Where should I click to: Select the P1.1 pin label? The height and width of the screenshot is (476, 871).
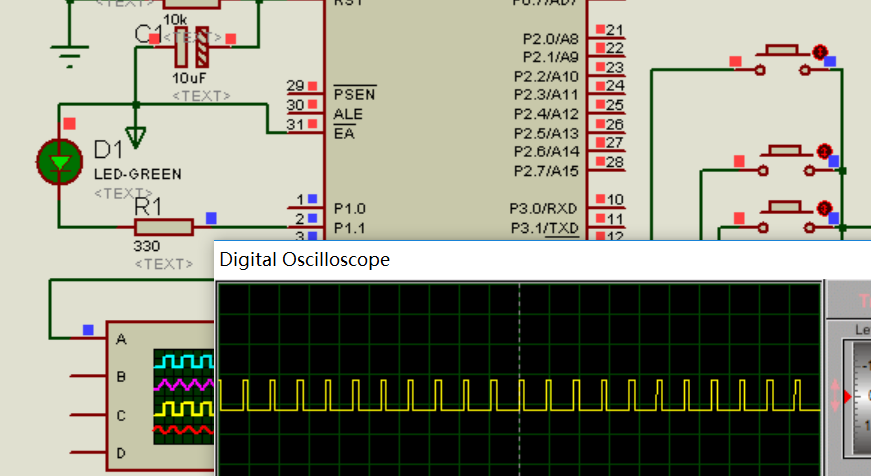[x=349, y=228]
